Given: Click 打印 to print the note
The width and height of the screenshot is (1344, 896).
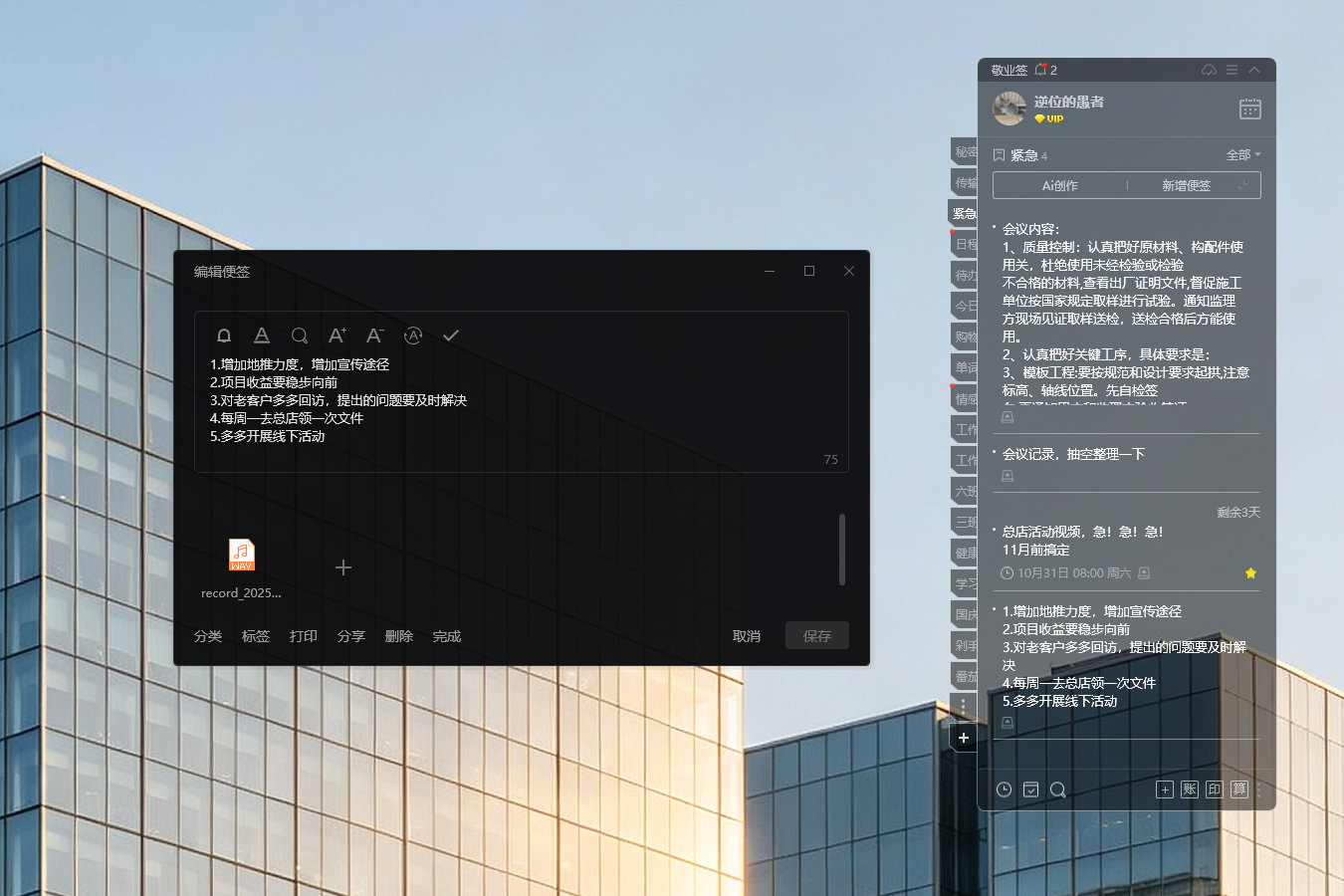Looking at the screenshot, I should coord(304,636).
